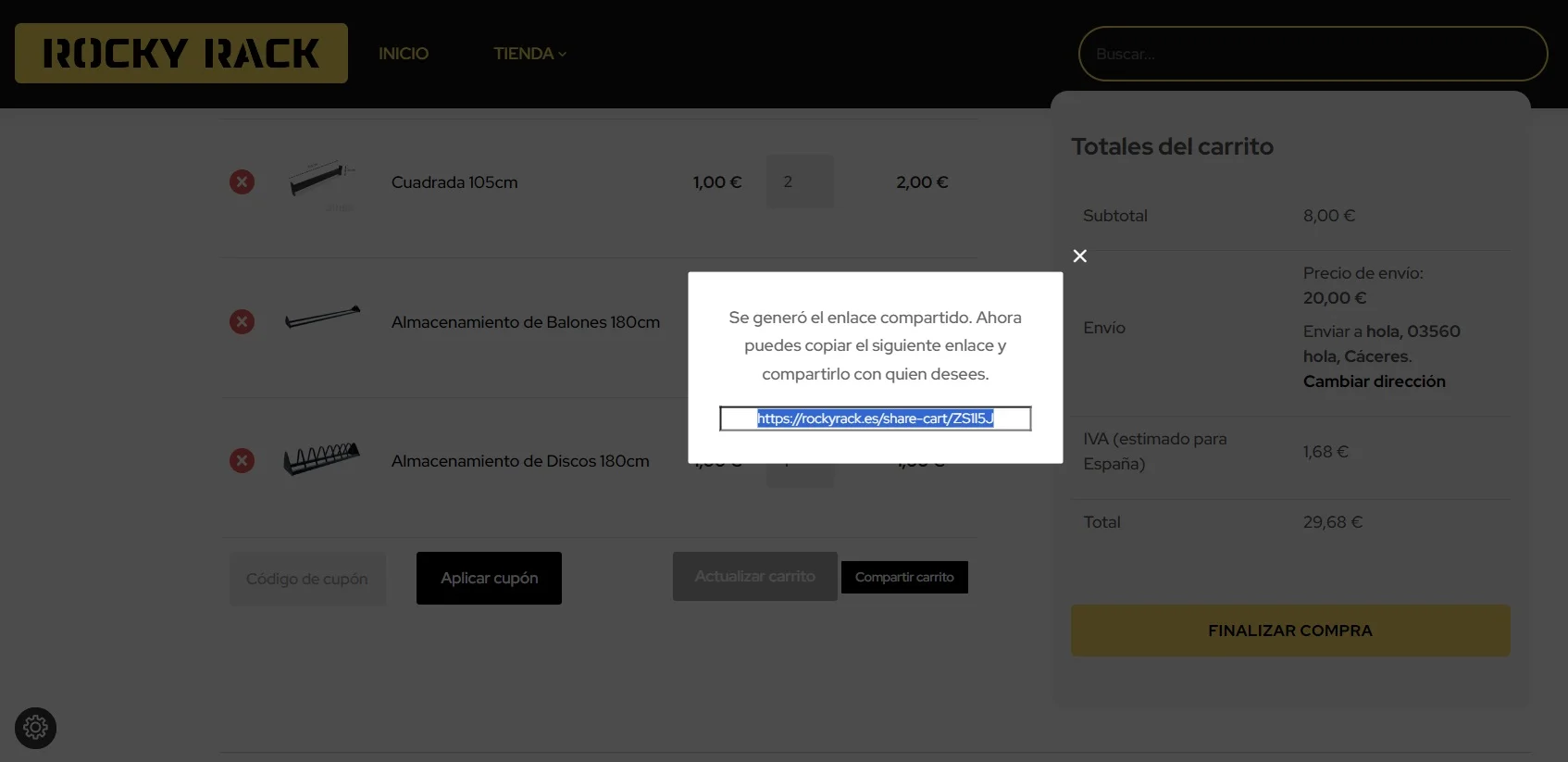This screenshot has width=1568, height=762.
Task: Select the generated share-cart link field
Action: (875, 418)
